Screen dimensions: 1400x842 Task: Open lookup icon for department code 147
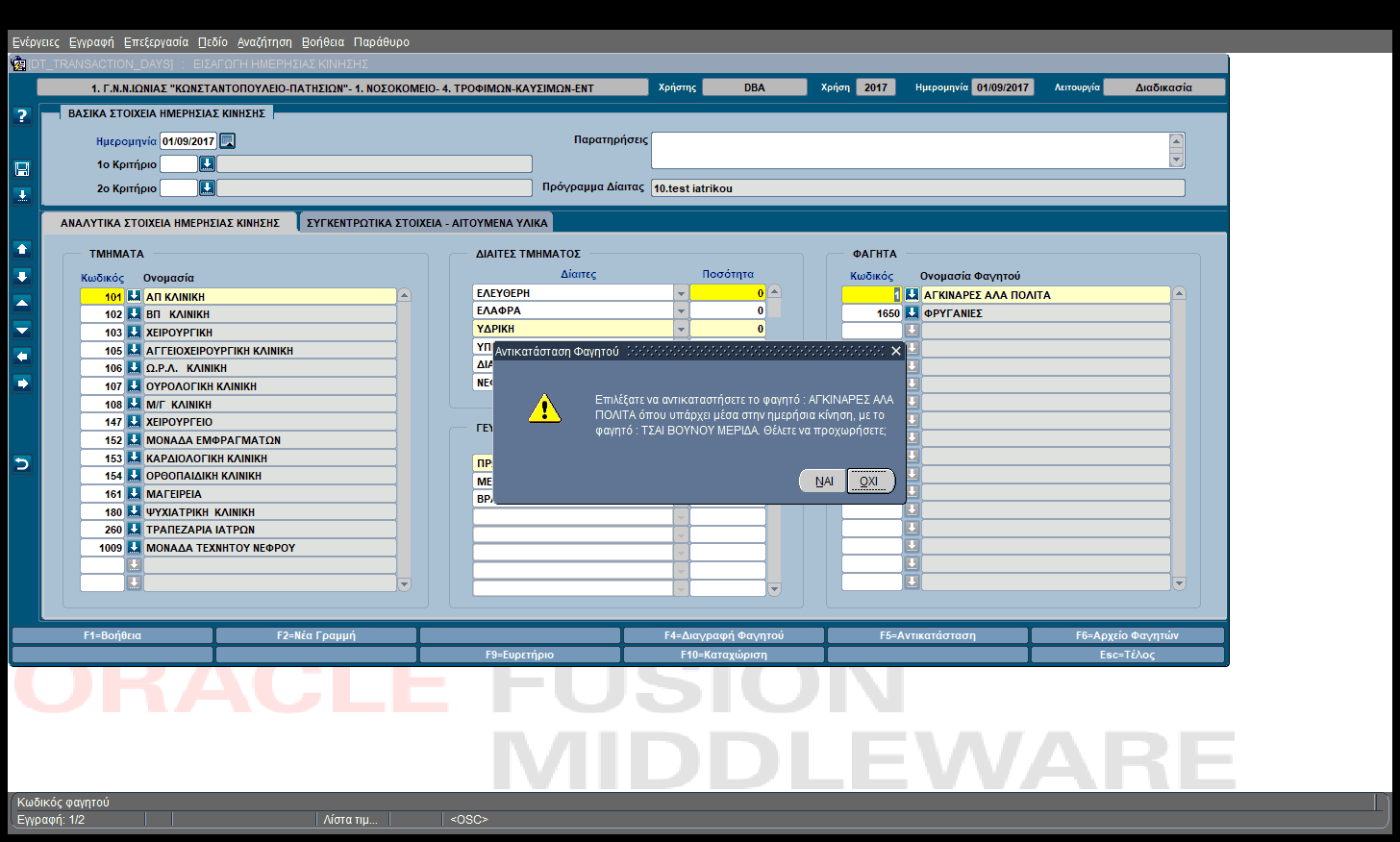click(x=135, y=421)
